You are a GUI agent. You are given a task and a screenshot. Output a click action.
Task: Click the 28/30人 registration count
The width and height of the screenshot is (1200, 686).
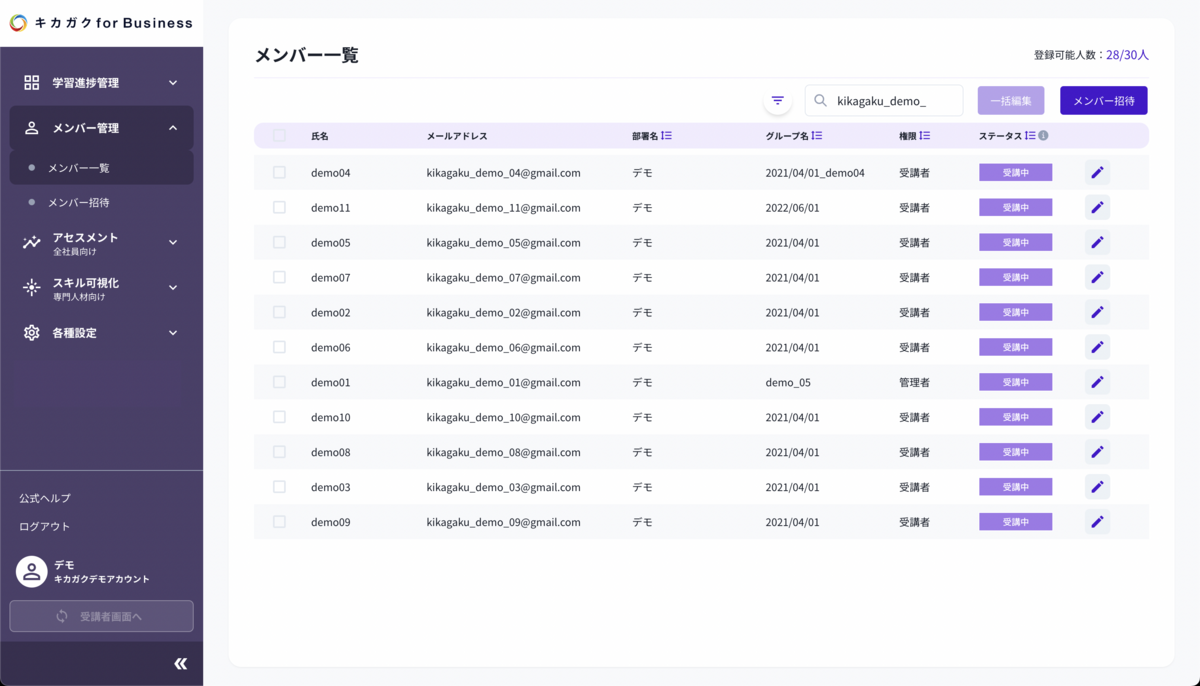coord(1127,55)
